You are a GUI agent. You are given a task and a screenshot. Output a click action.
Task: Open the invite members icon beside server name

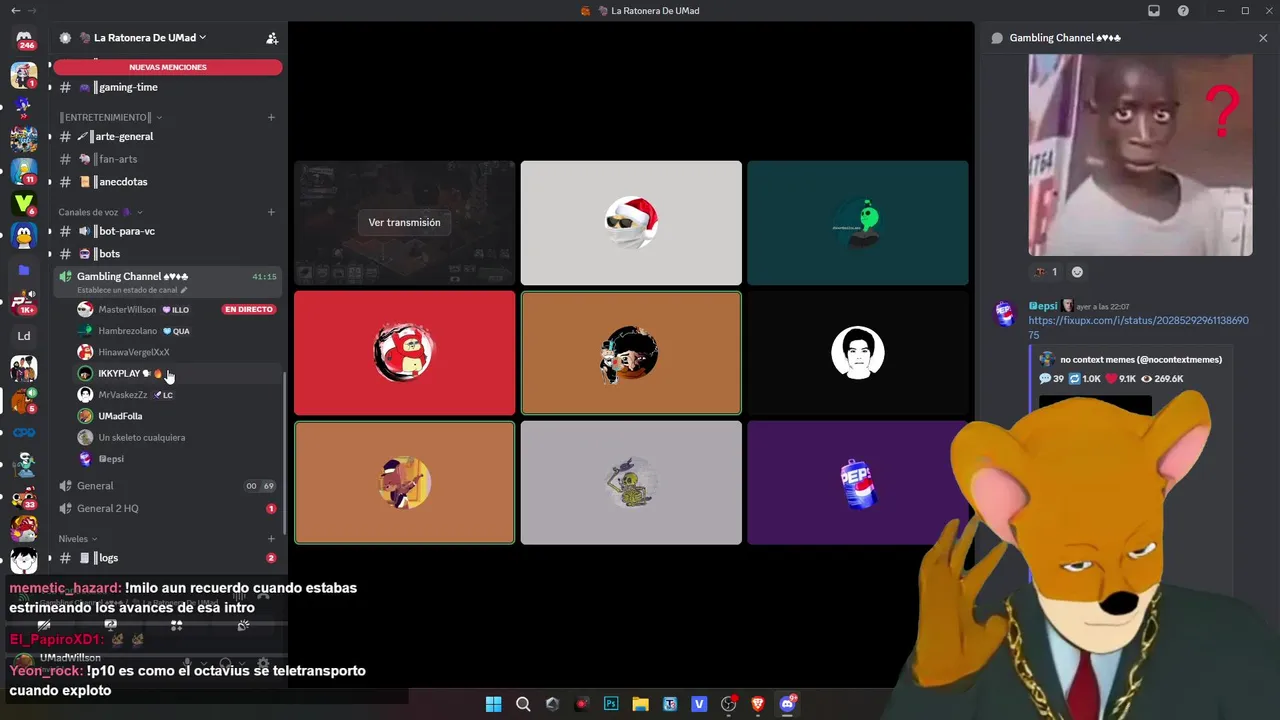pos(271,38)
